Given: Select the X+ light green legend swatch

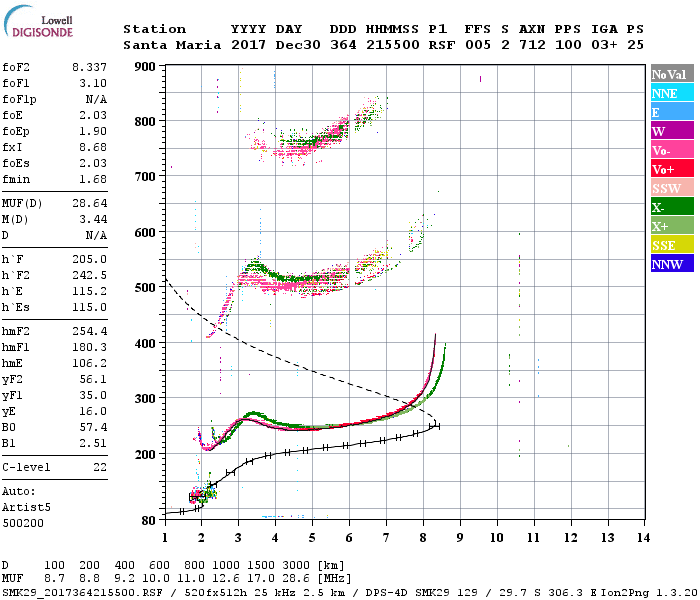Looking at the screenshot, I should coord(672,226).
